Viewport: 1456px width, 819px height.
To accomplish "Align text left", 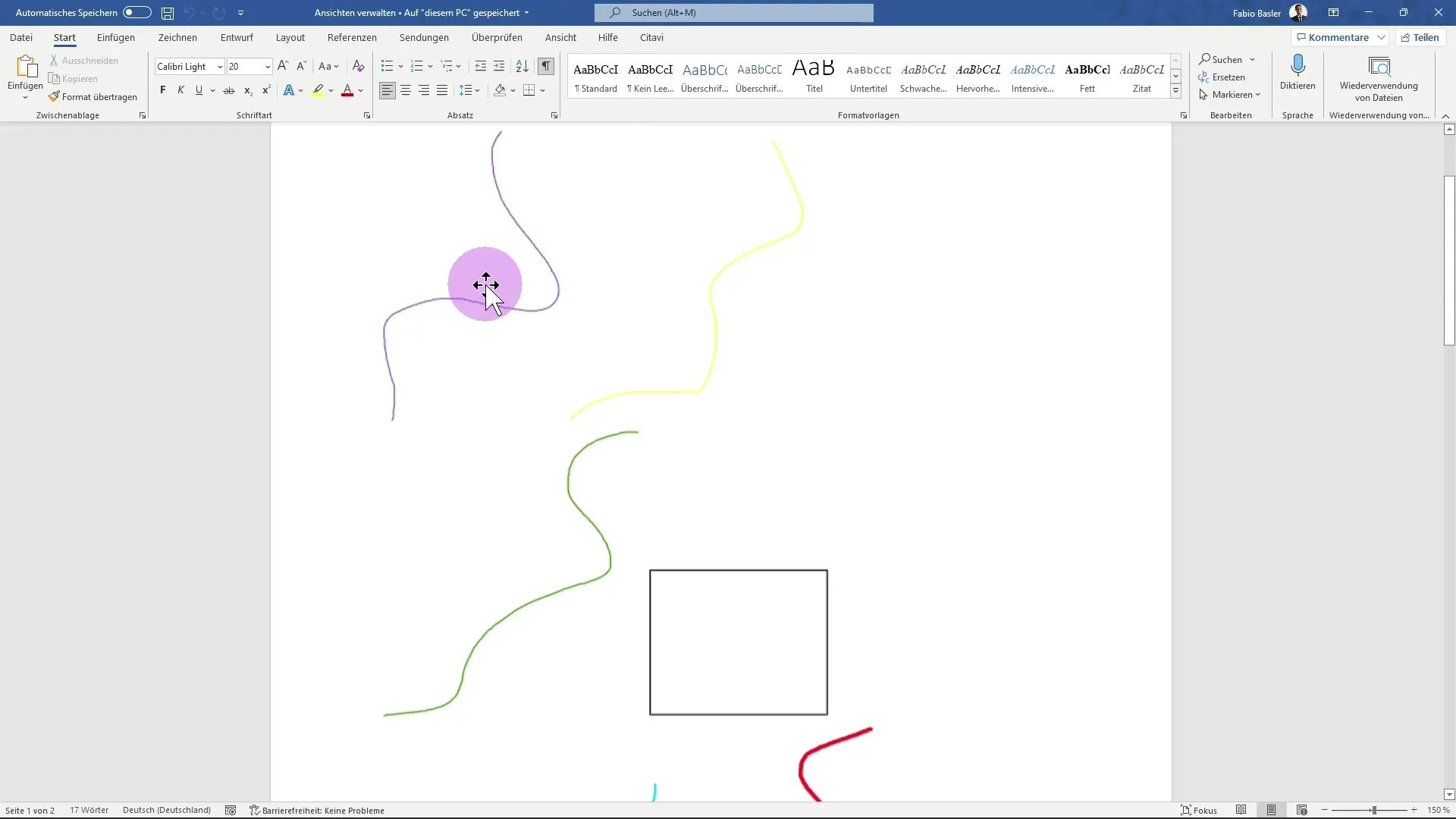I will pos(388,90).
